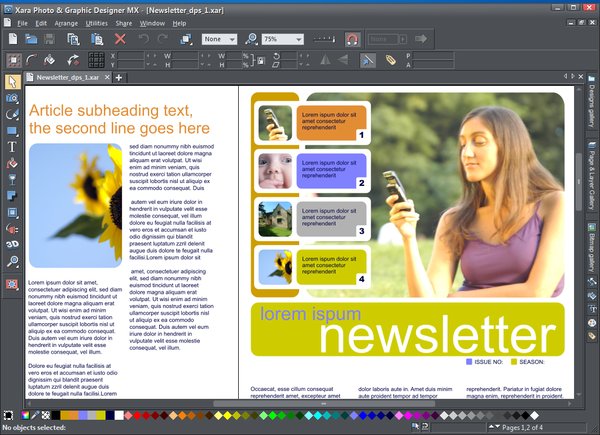Click the zoom magnifier toolbar icon
600x435 pixels.
(x=251, y=39)
